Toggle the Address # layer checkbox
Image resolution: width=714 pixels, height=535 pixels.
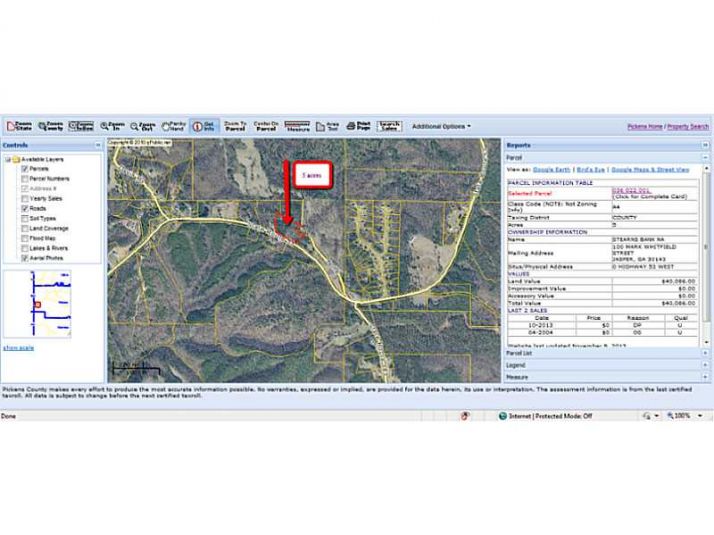[25, 189]
